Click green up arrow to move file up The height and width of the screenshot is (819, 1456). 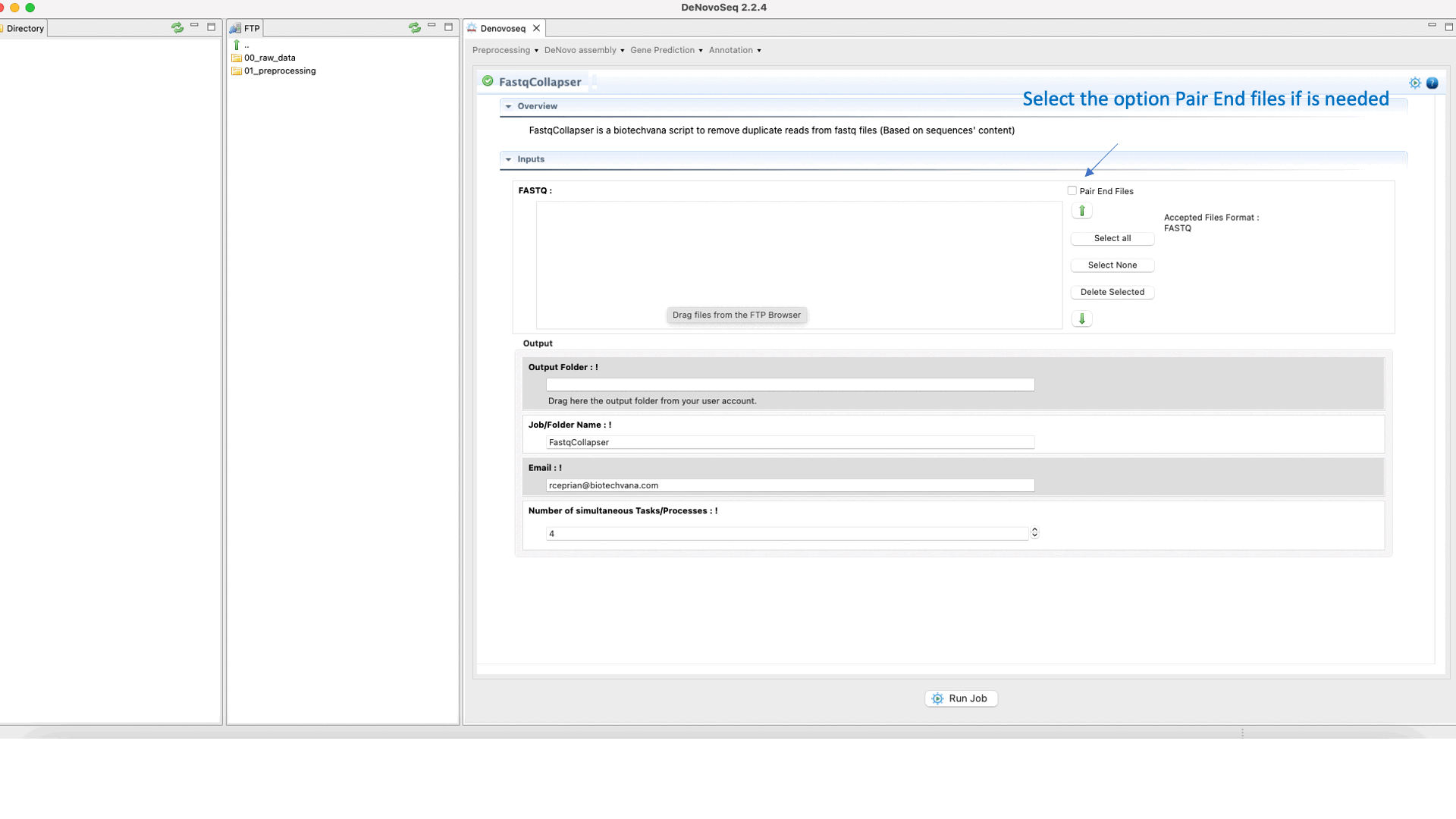coord(1081,211)
